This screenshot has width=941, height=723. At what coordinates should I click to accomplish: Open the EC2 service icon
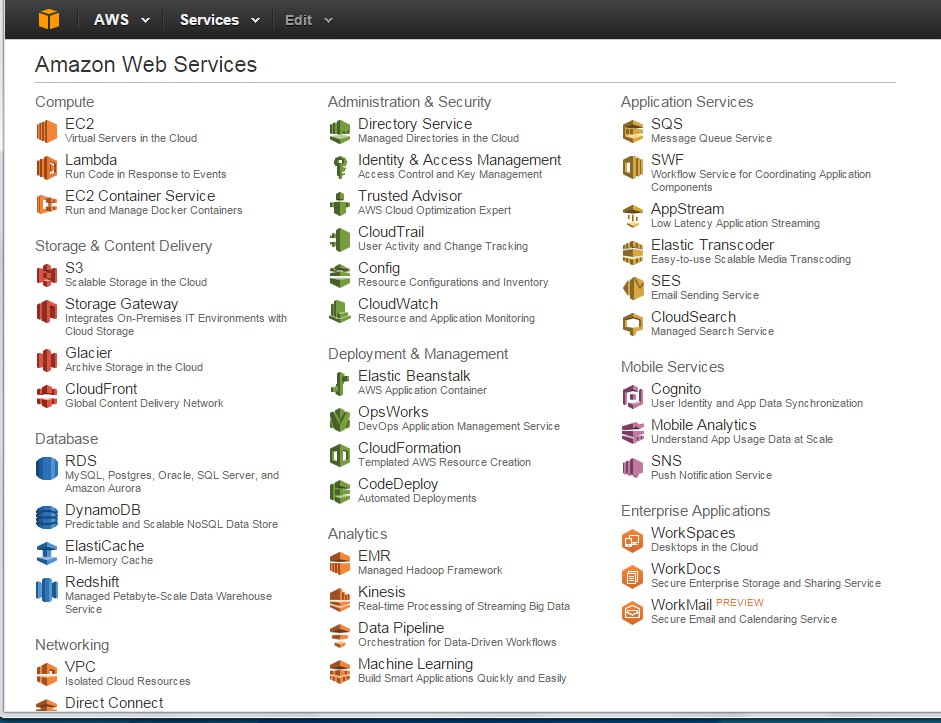coord(46,130)
